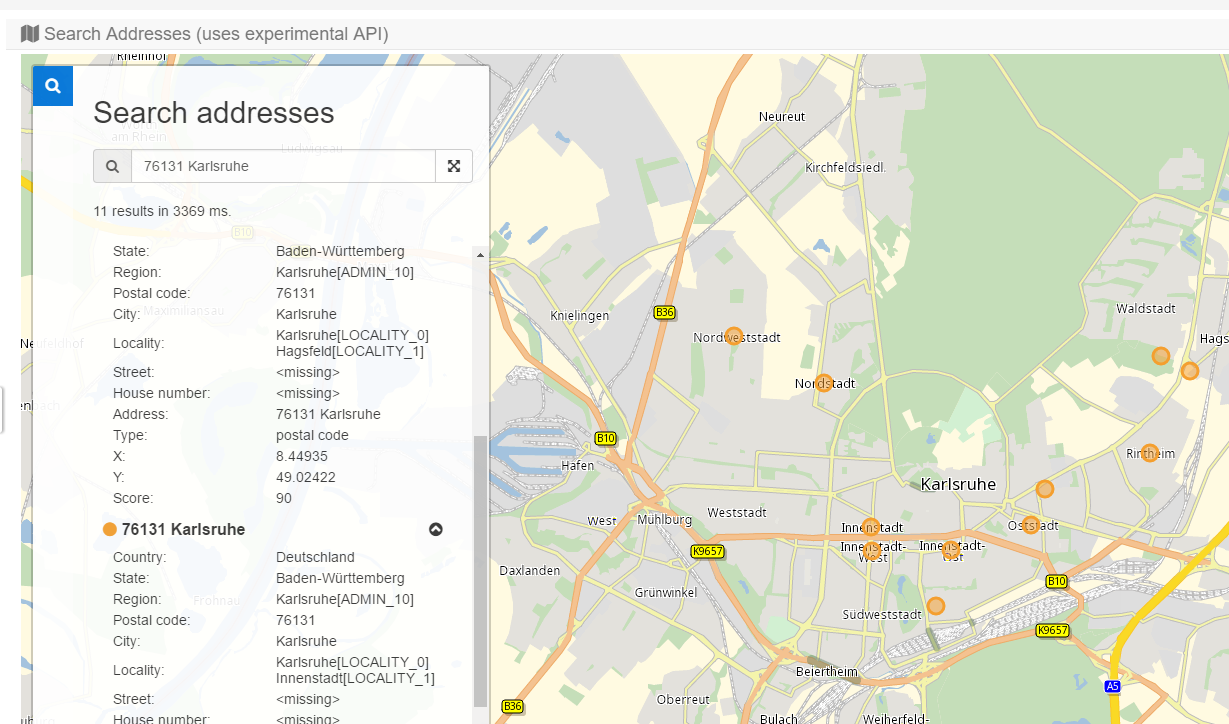The image size is (1229, 724).
Task: Click the magnifier icon beside the address input
Action: [112, 166]
